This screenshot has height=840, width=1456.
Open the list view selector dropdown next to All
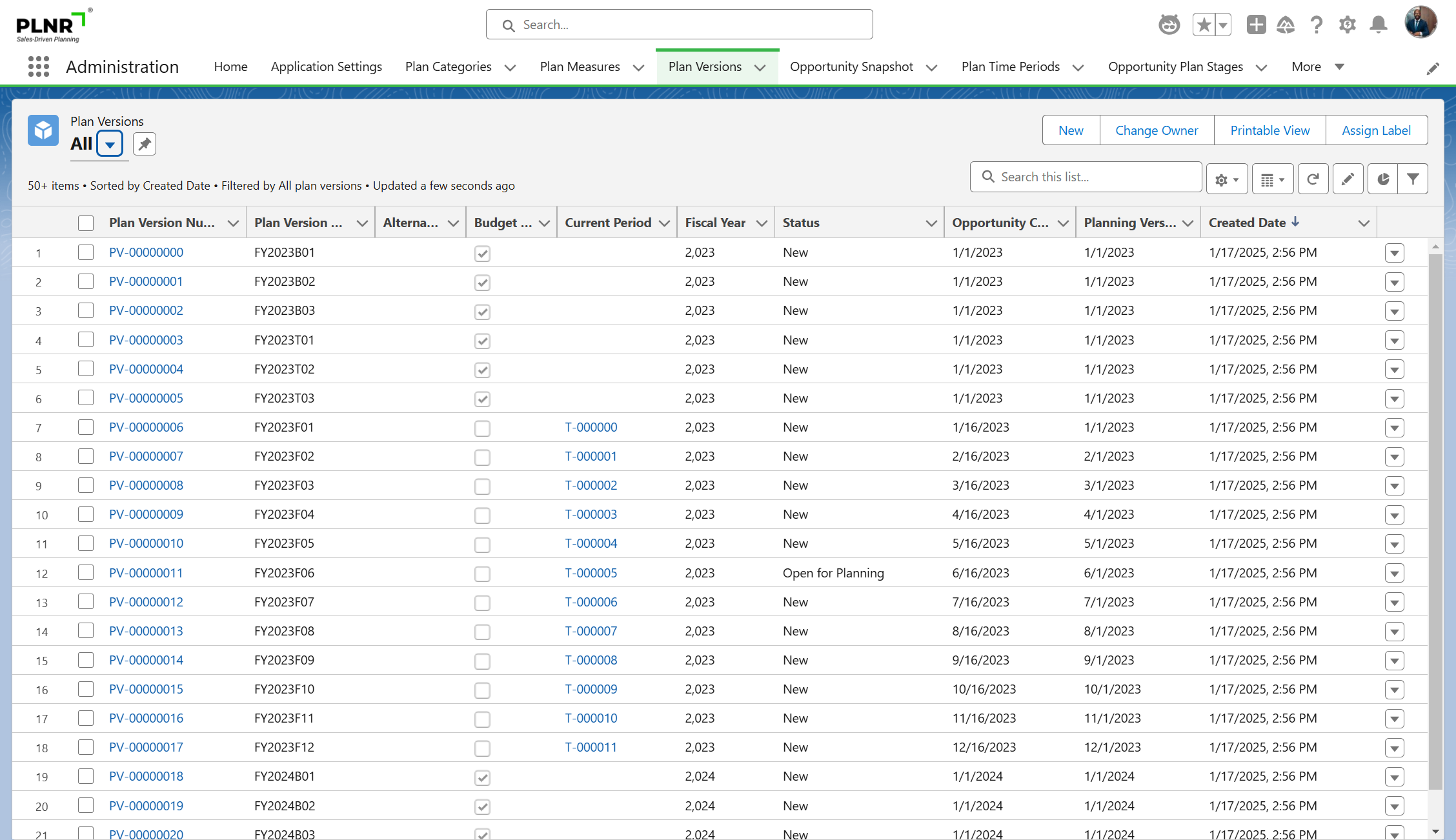110,145
